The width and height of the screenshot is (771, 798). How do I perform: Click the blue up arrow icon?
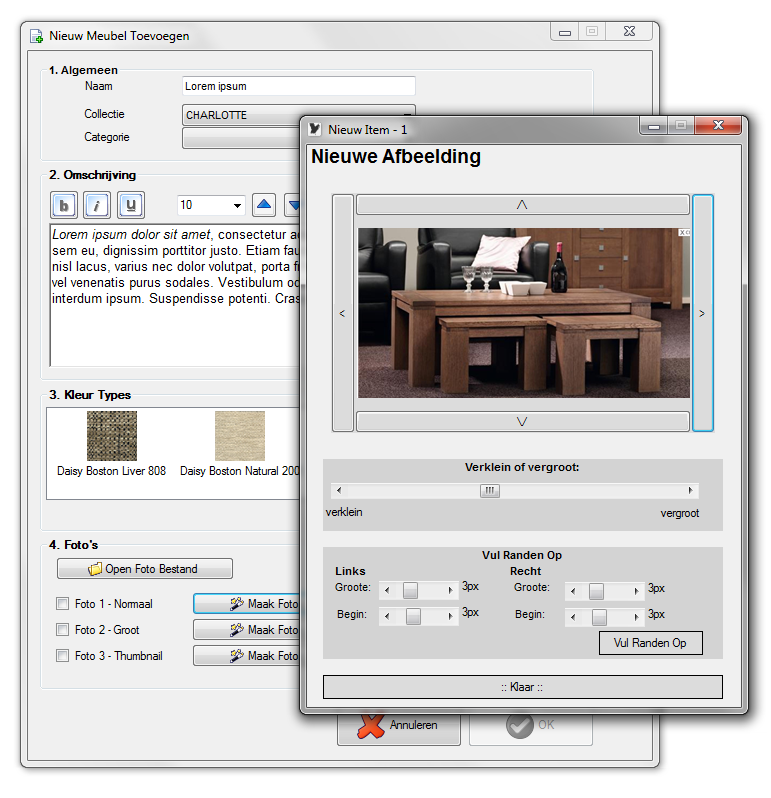click(264, 205)
